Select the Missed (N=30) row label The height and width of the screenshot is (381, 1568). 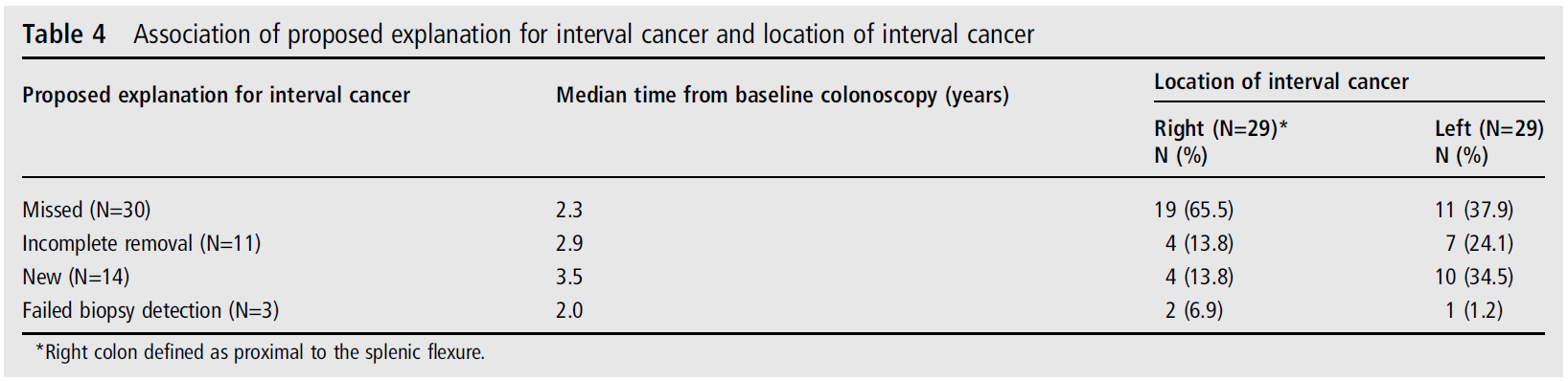tap(86, 210)
